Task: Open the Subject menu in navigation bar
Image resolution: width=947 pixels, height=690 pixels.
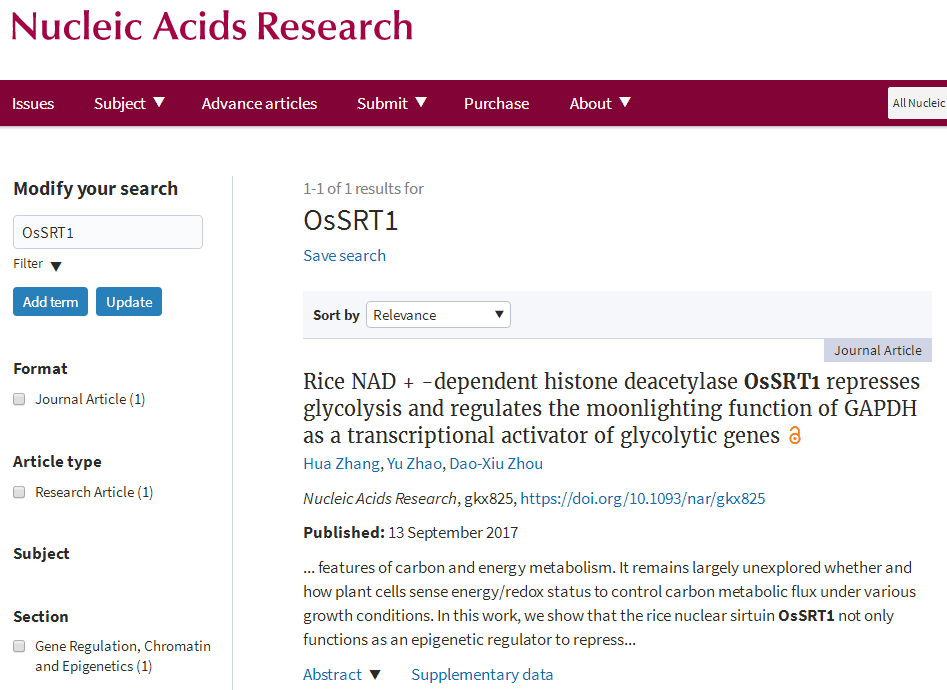Action: click(129, 103)
